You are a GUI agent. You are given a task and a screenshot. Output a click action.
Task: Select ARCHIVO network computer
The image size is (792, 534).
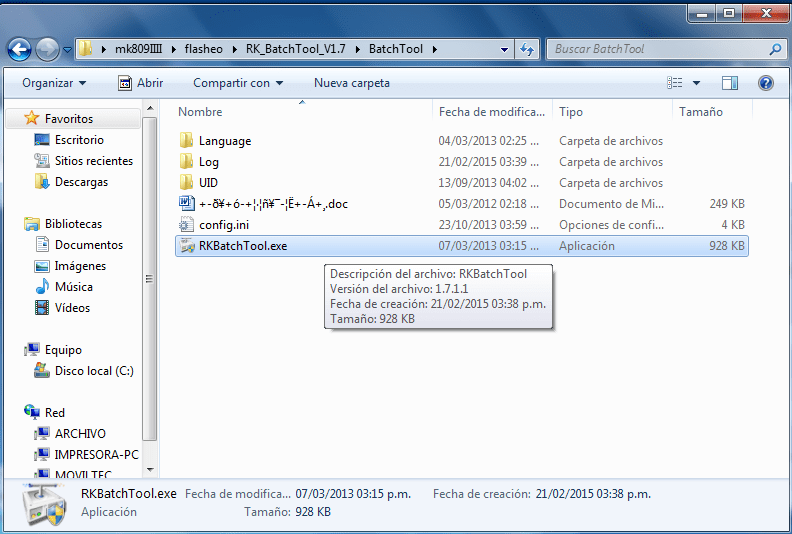pos(80,433)
